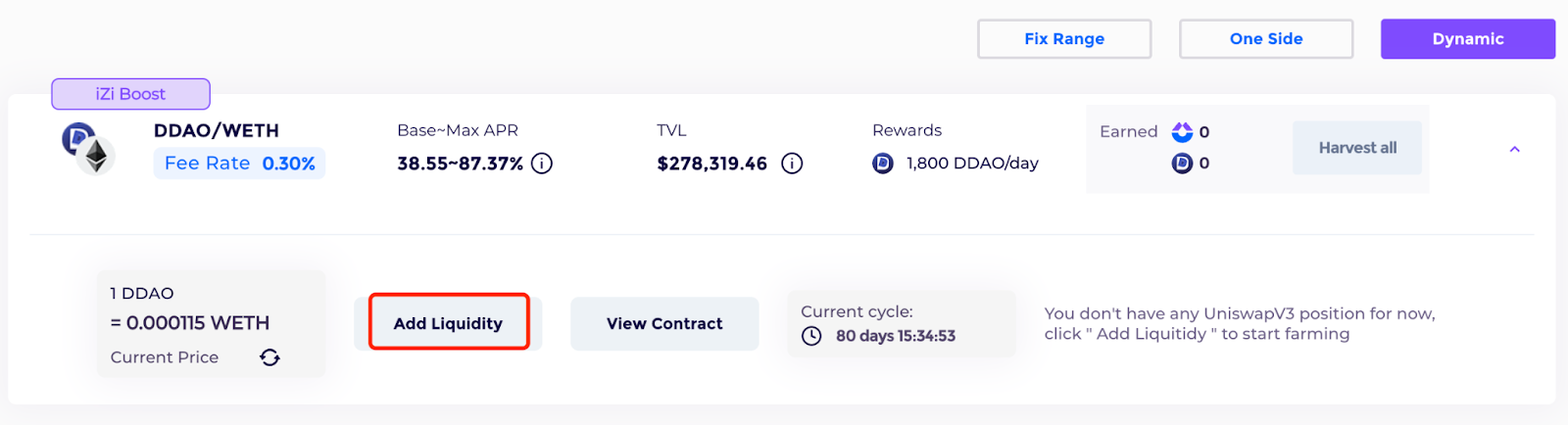
Task: Click the Fee Rate 0.30% label
Action: tap(239, 164)
